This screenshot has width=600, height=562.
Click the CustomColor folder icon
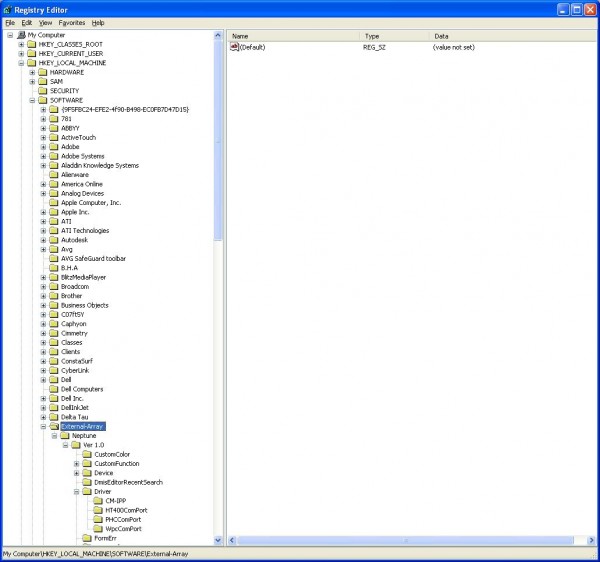(x=87, y=454)
